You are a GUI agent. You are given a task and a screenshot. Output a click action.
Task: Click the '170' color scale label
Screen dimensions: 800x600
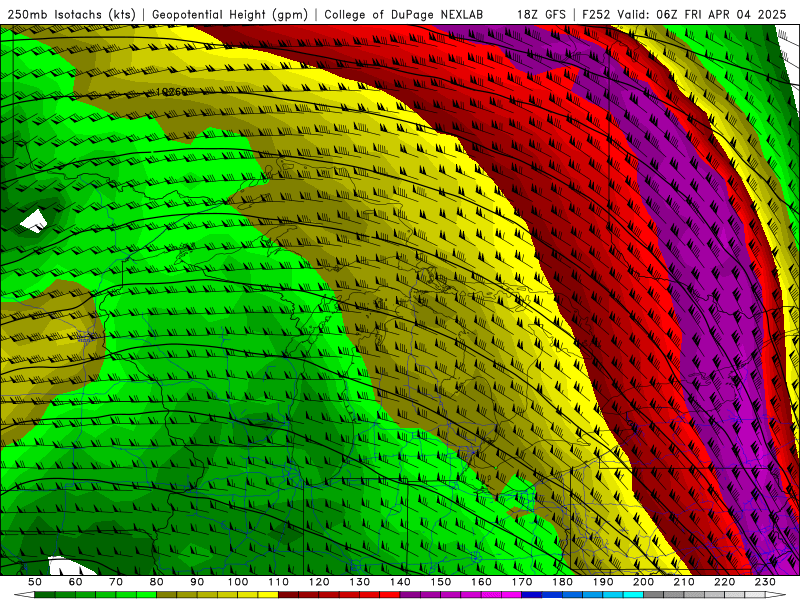point(522,582)
